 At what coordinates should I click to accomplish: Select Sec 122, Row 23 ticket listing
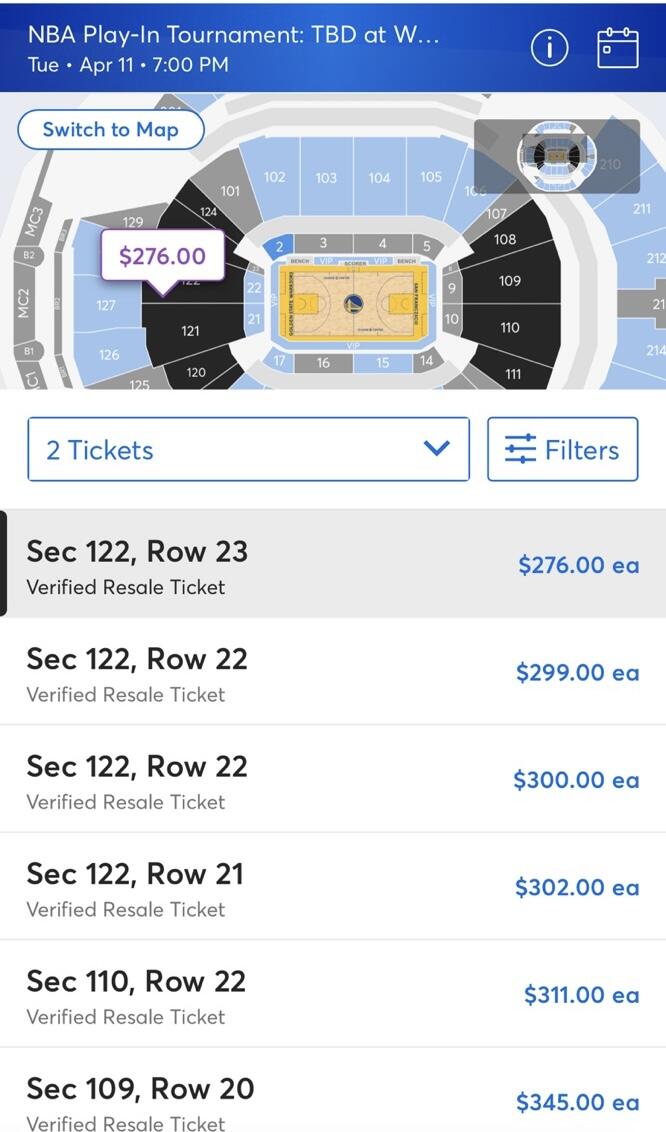pyautogui.click(x=333, y=564)
